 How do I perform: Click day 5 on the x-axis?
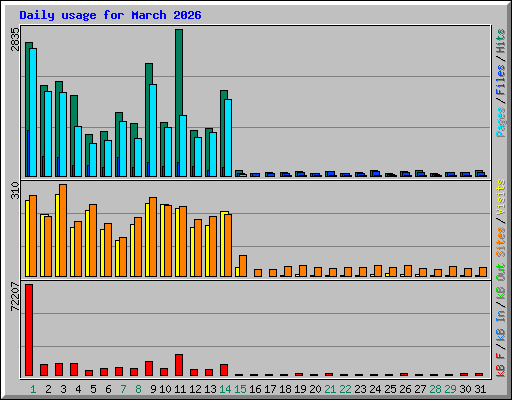[93, 389]
